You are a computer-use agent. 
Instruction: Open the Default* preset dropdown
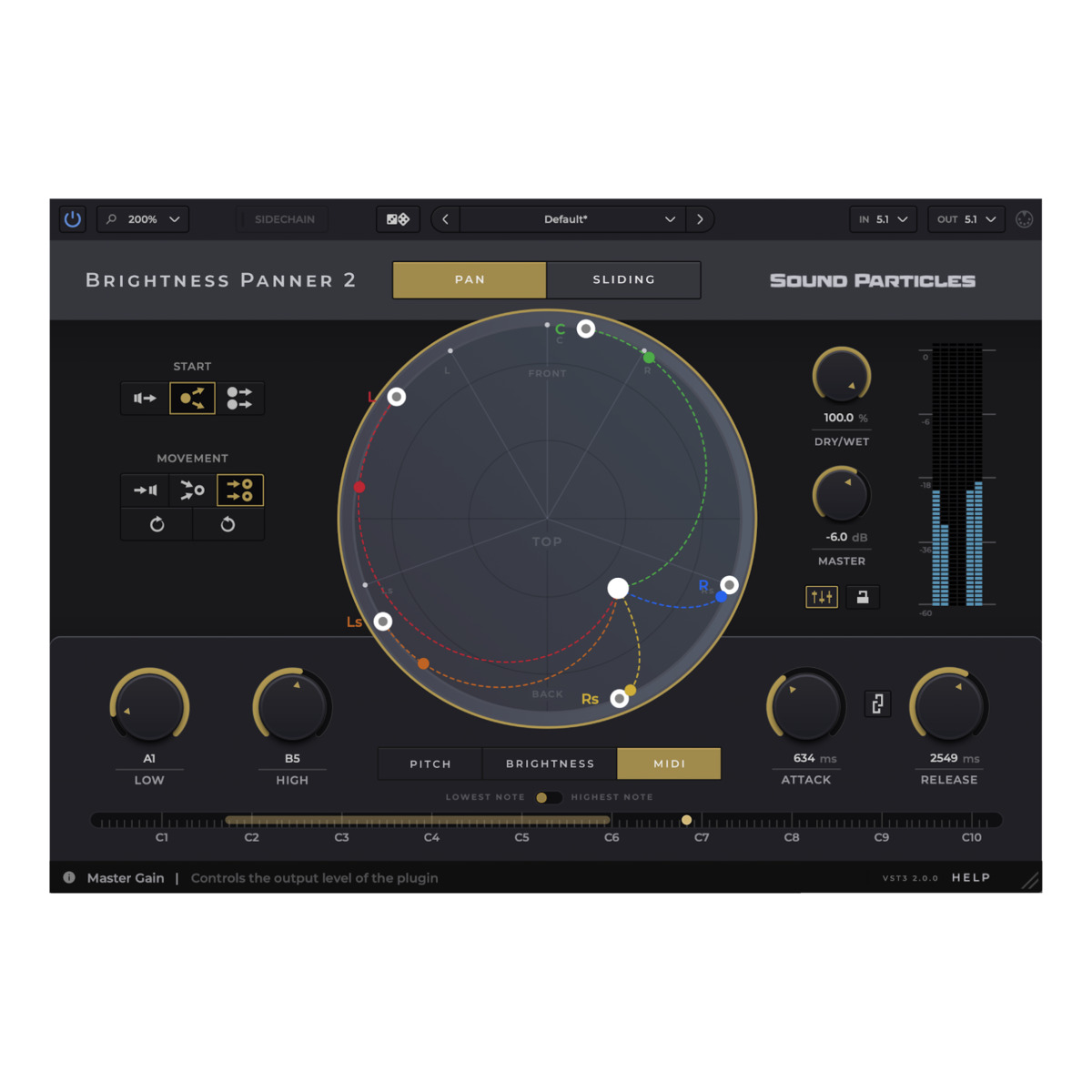(x=572, y=219)
